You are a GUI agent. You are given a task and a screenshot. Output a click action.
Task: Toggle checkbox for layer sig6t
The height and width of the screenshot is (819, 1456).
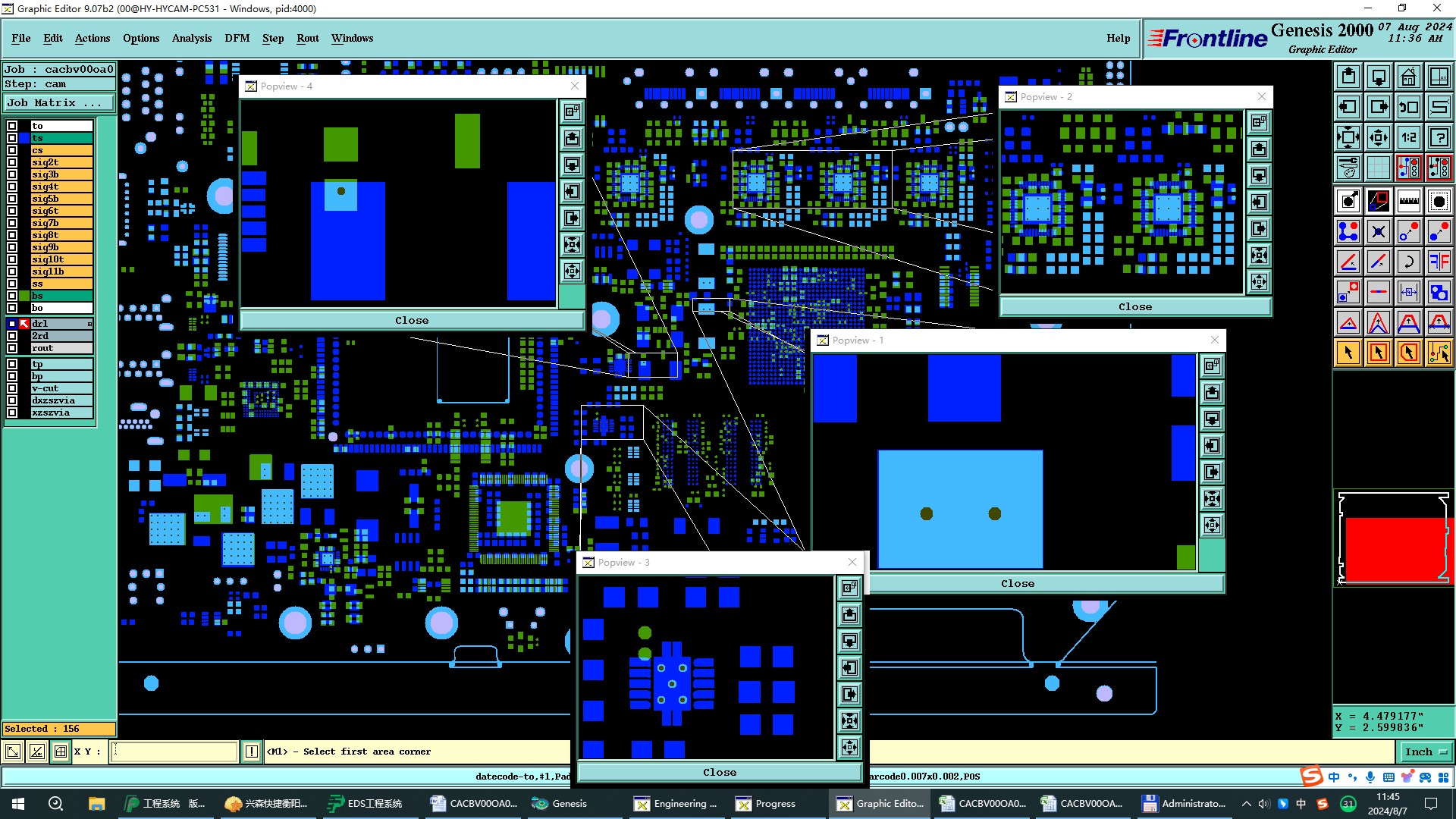tap(12, 211)
